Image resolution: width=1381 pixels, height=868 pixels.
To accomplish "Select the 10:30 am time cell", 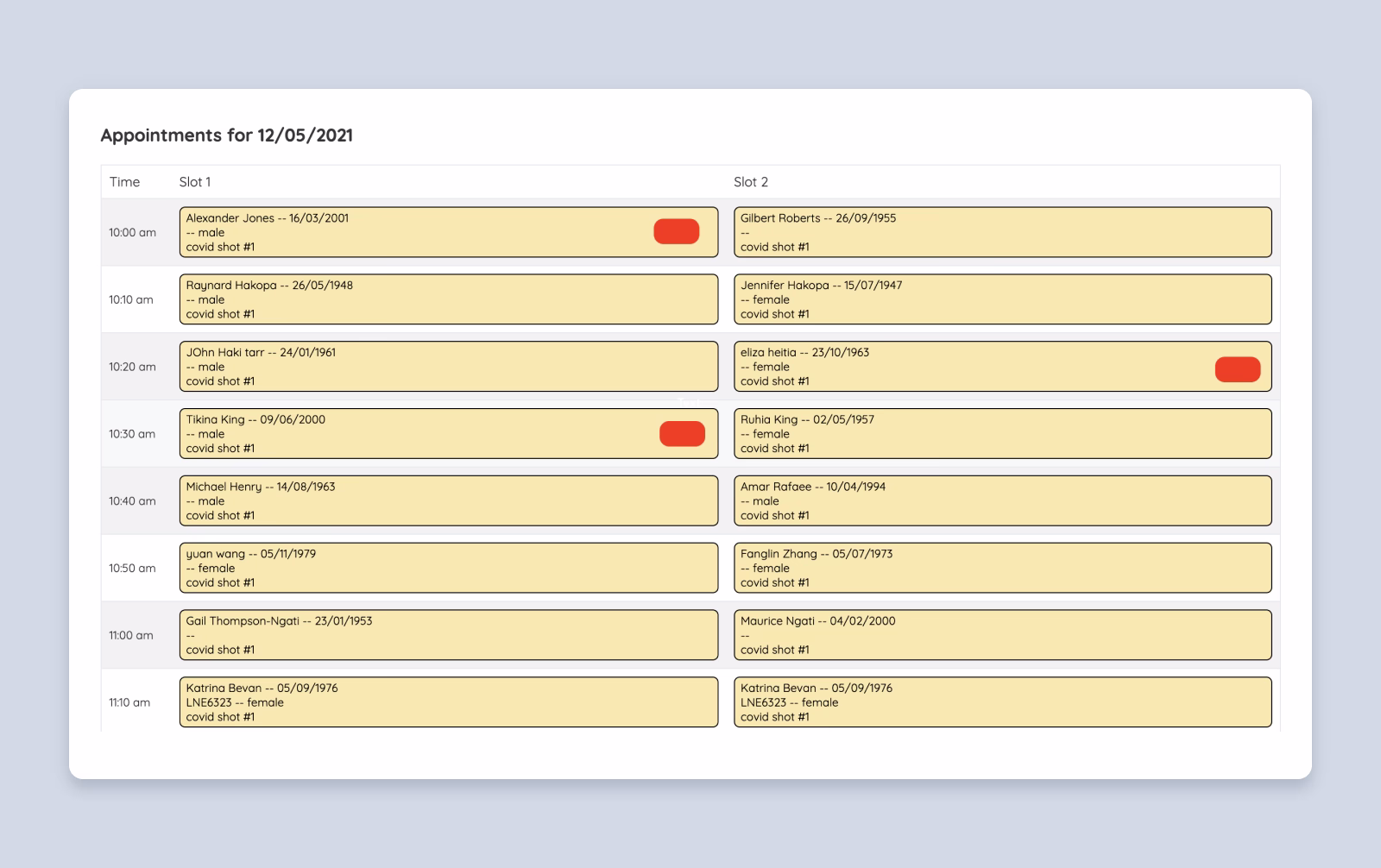I will [x=132, y=434].
